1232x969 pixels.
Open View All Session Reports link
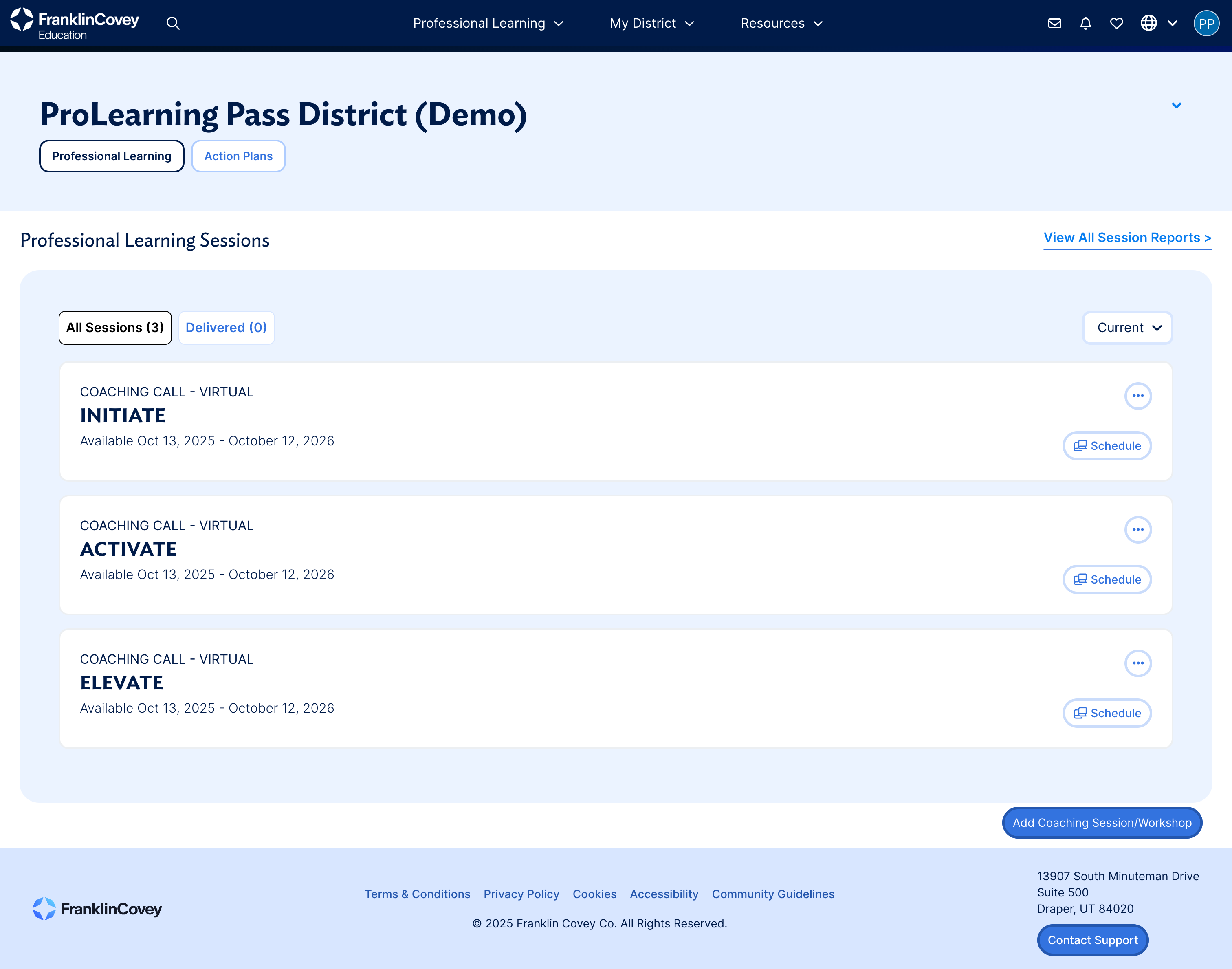tap(1127, 238)
